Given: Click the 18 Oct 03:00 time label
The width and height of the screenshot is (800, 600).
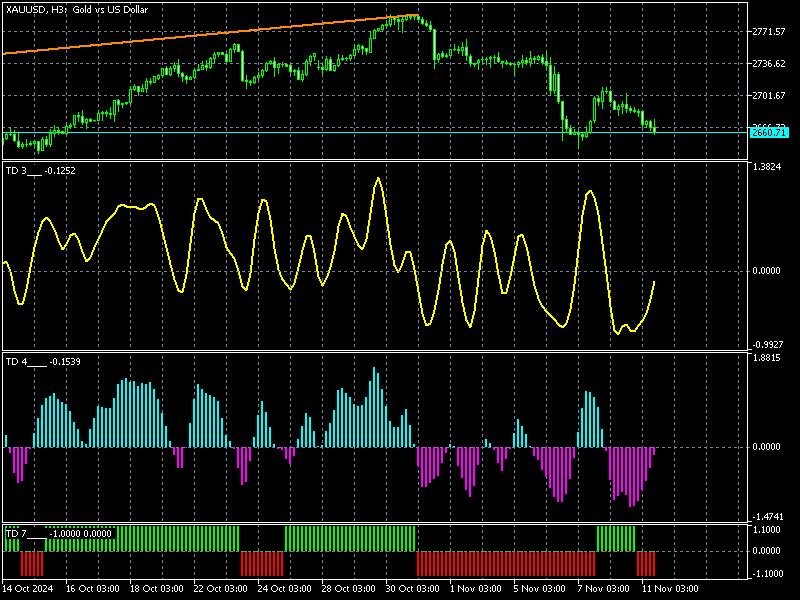Looking at the screenshot, I should pos(157,588).
